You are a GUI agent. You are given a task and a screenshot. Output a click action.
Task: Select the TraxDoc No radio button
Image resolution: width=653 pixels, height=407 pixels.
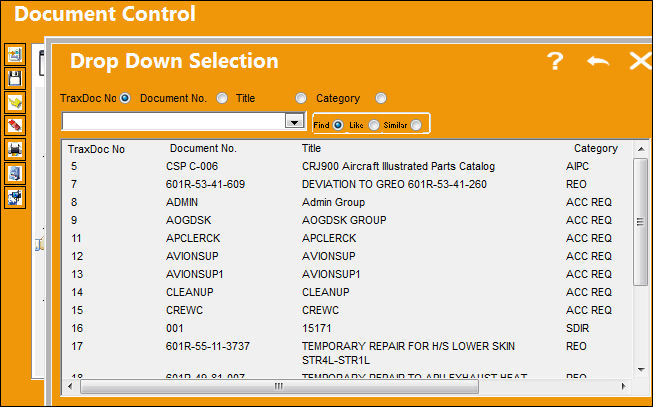pyautogui.click(x=125, y=98)
